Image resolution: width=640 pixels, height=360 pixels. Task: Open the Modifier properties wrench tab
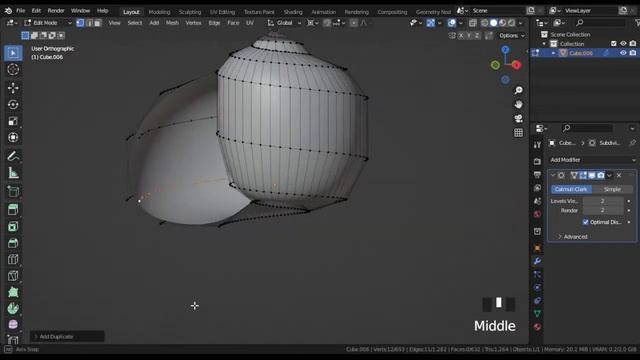pos(537,261)
